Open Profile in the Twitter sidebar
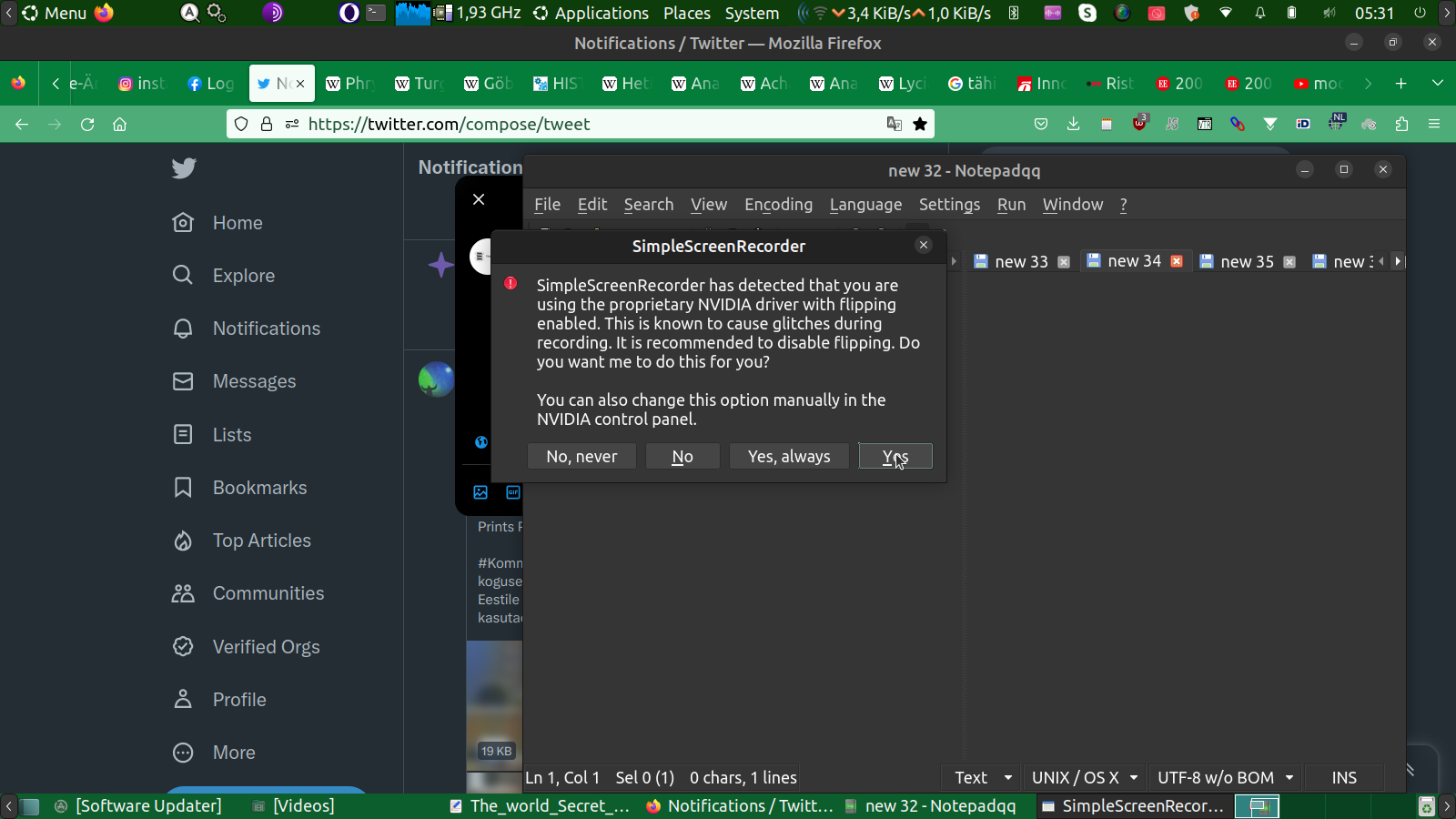 [219, 700]
